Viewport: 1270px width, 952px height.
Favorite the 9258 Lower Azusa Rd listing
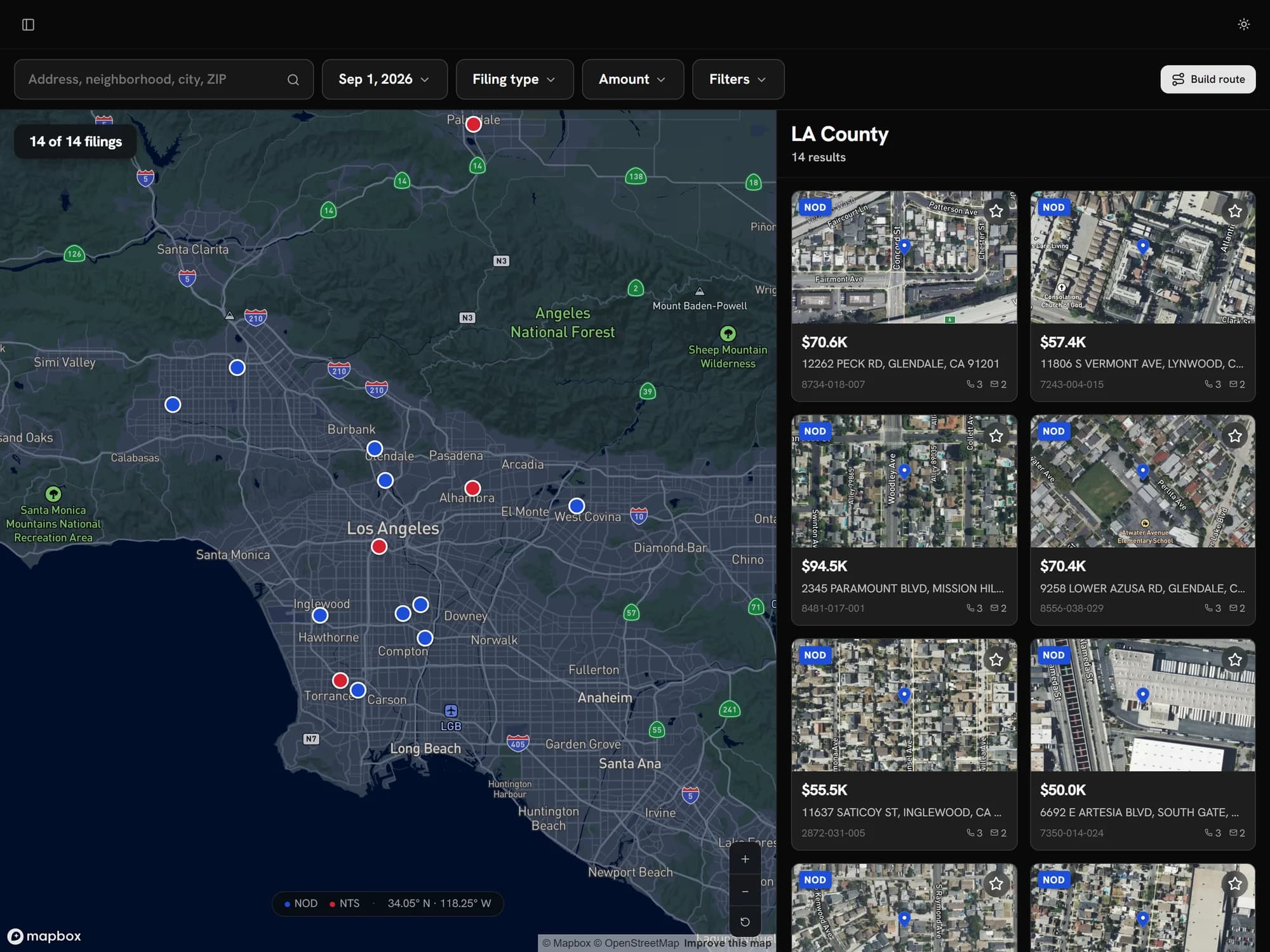(x=1234, y=436)
